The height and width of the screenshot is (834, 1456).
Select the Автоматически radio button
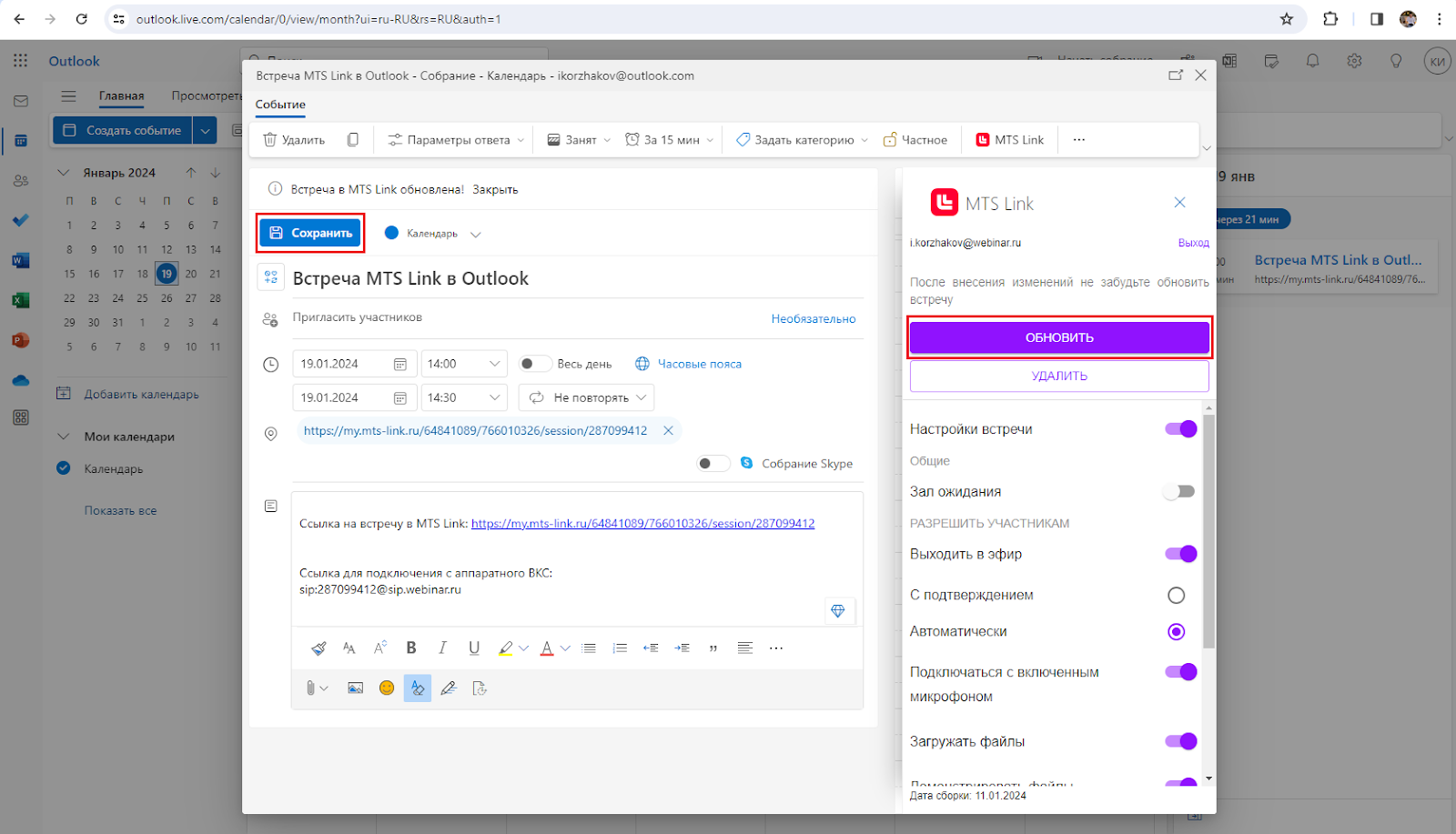click(x=1177, y=632)
